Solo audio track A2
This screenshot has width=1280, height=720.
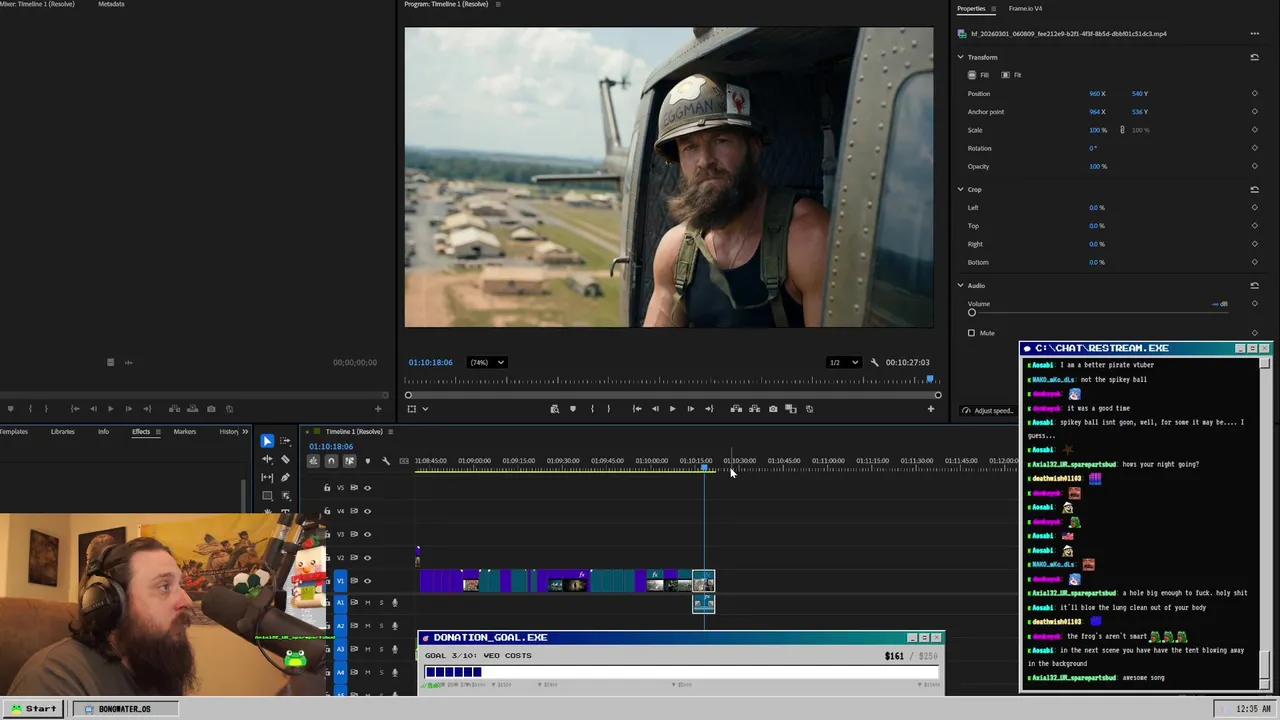[x=381, y=626]
